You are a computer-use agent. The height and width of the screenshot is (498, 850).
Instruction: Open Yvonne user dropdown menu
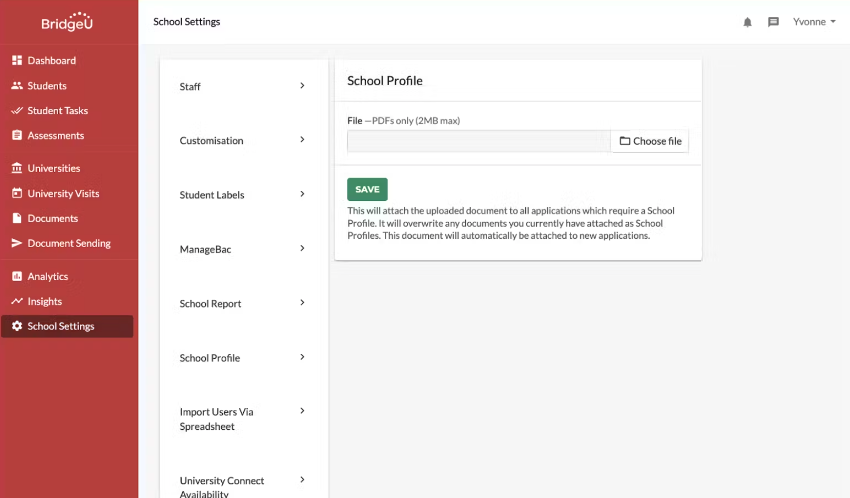(x=814, y=22)
